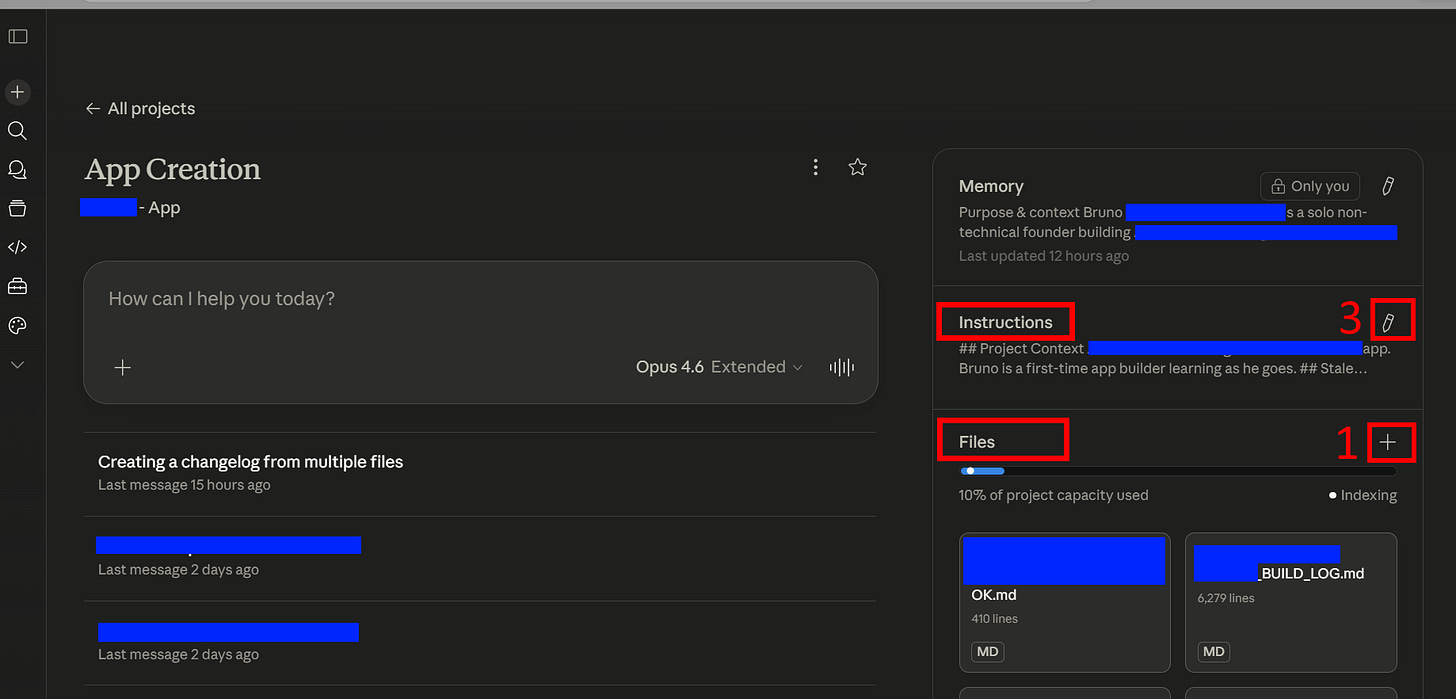Screen dimensions: 1456x699
Task: Expand the sidebar chevron below the palette icon
Action: coord(17,365)
